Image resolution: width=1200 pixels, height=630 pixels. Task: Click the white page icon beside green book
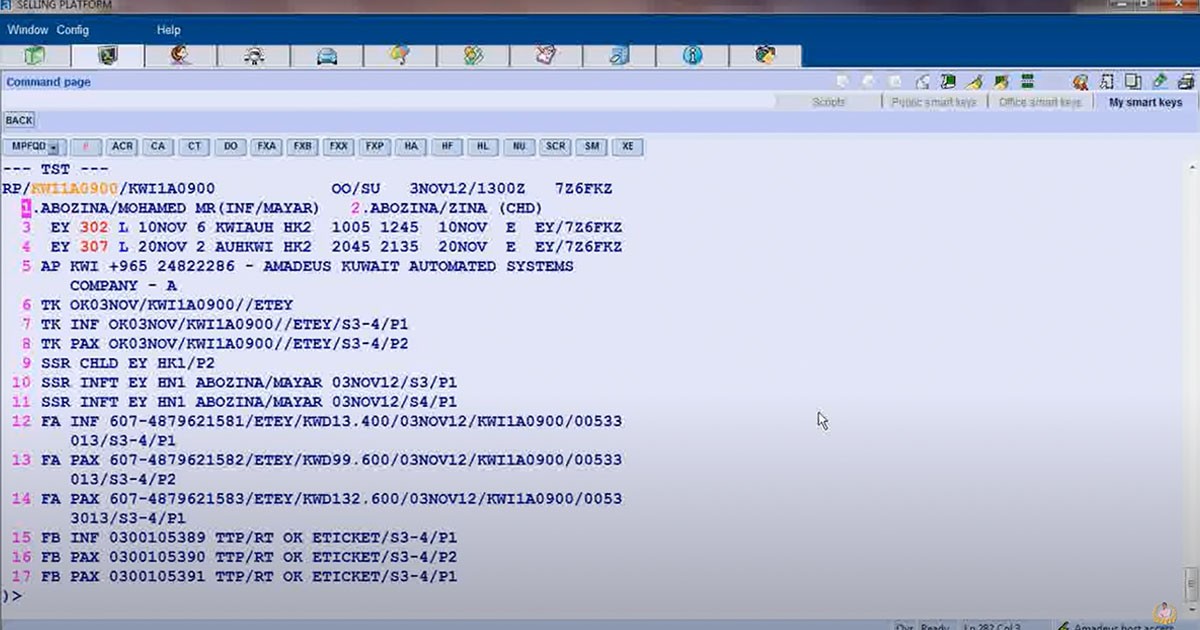coord(923,82)
